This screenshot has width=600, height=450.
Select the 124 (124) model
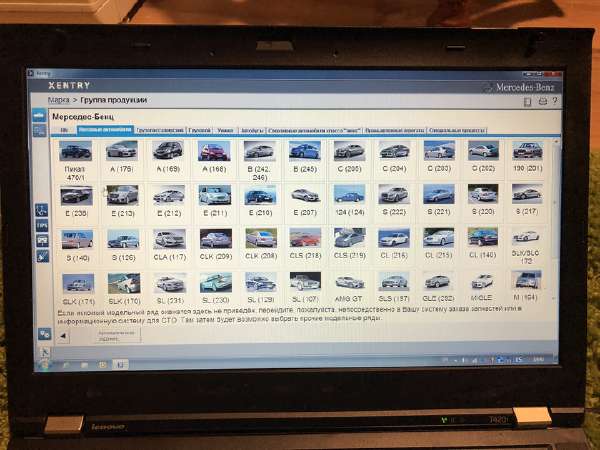(x=349, y=200)
